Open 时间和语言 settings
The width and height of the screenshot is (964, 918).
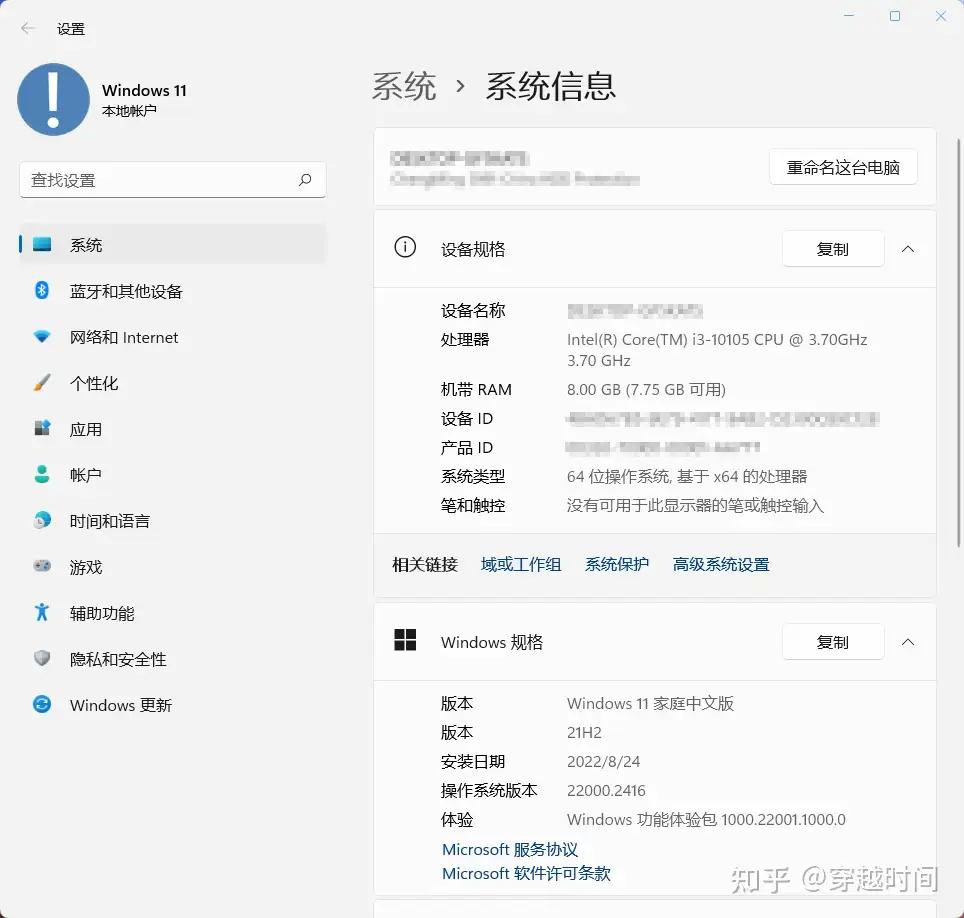(x=173, y=520)
